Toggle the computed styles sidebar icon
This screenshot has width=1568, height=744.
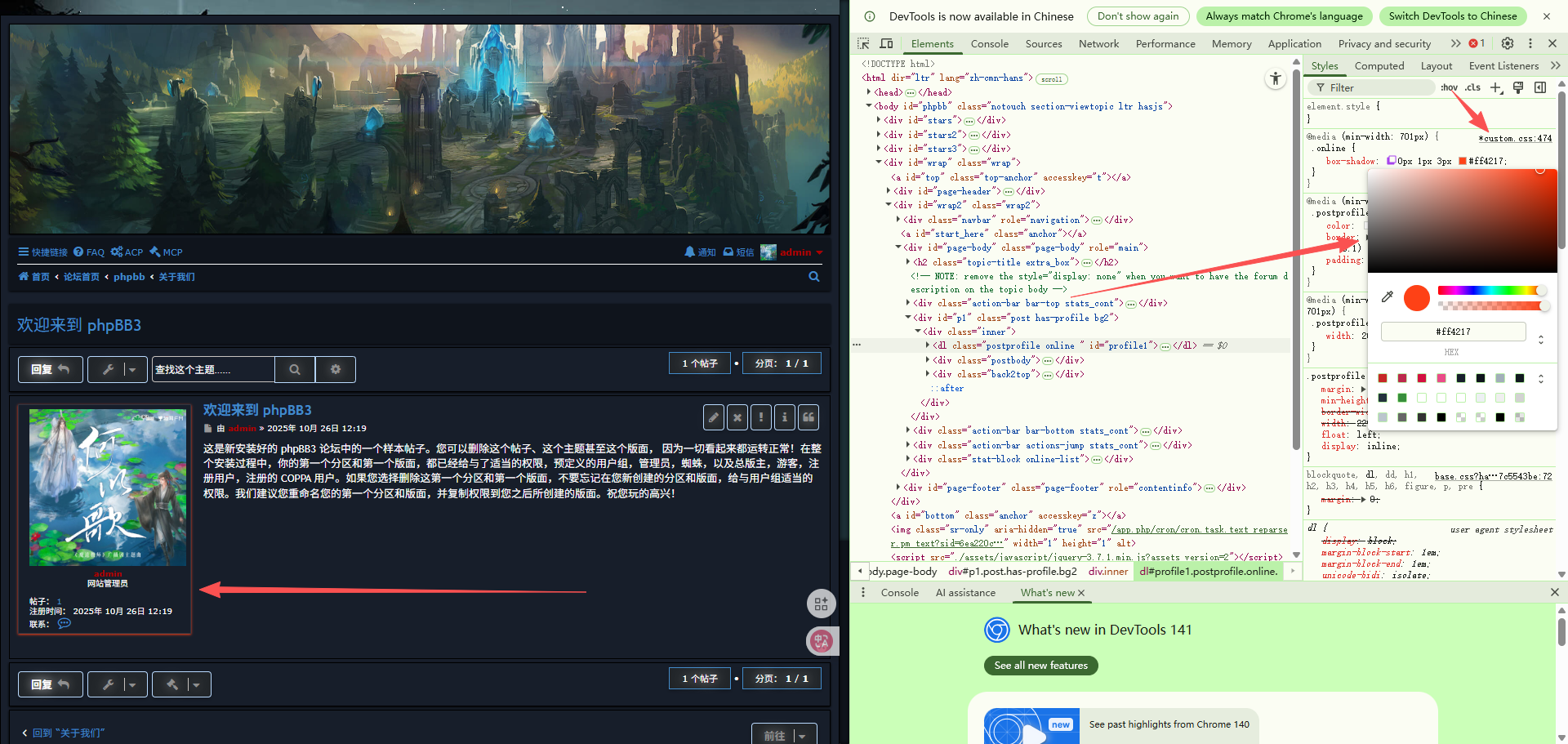(x=1540, y=87)
